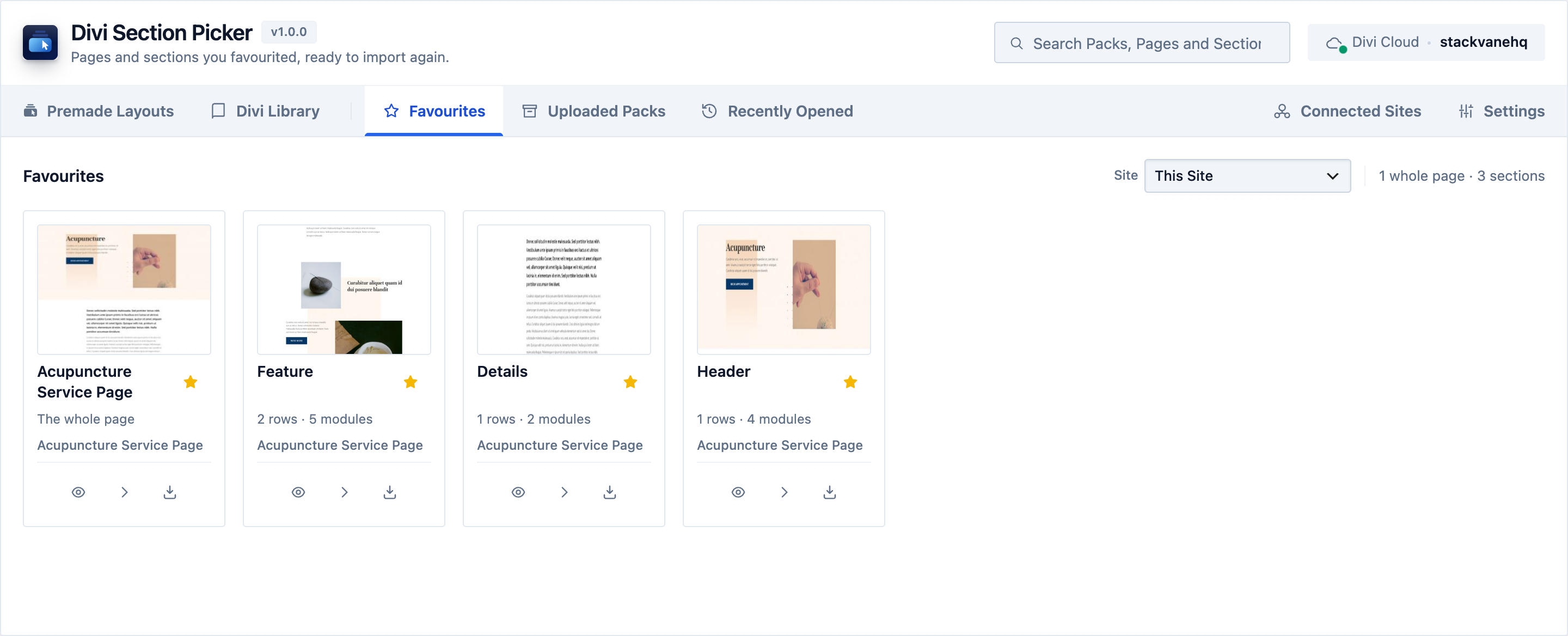
Task: Import the Feature section via download icon
Action: tap(390, 492)
